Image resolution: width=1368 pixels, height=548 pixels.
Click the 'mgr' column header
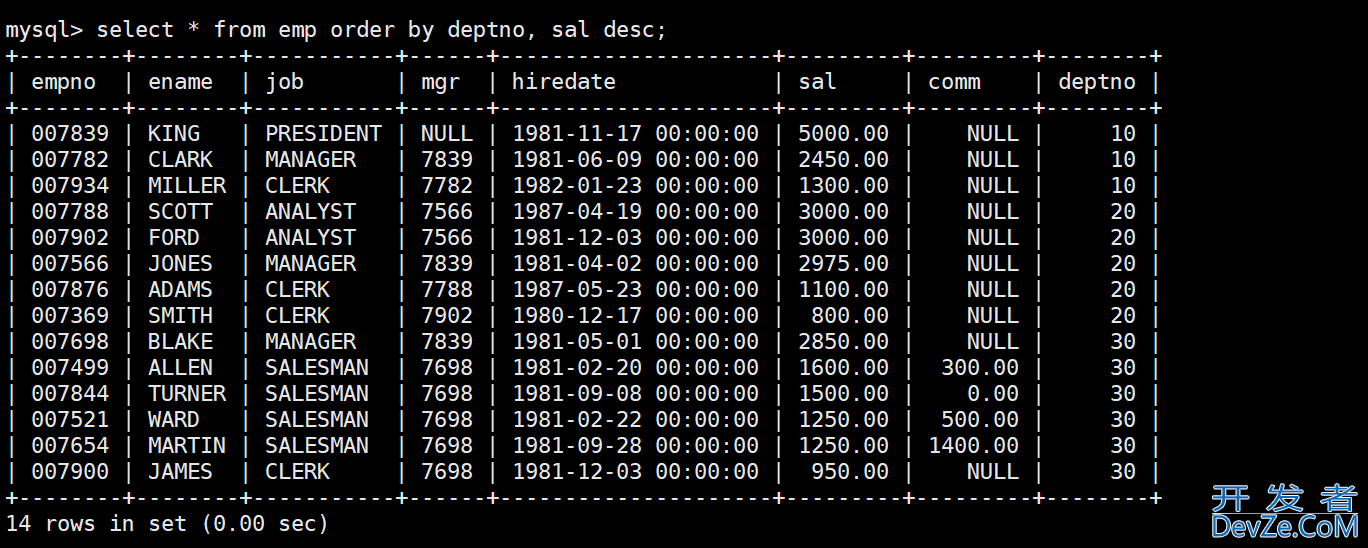[440, 83]
